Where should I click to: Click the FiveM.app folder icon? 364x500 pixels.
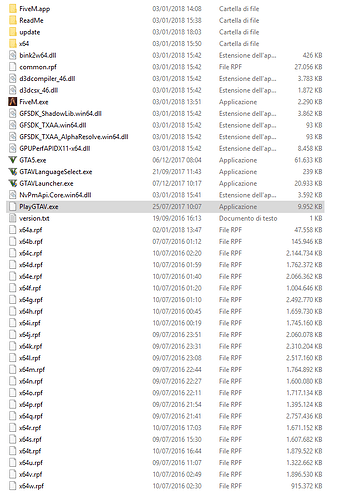pyautogui.click(x=12, y=8)
